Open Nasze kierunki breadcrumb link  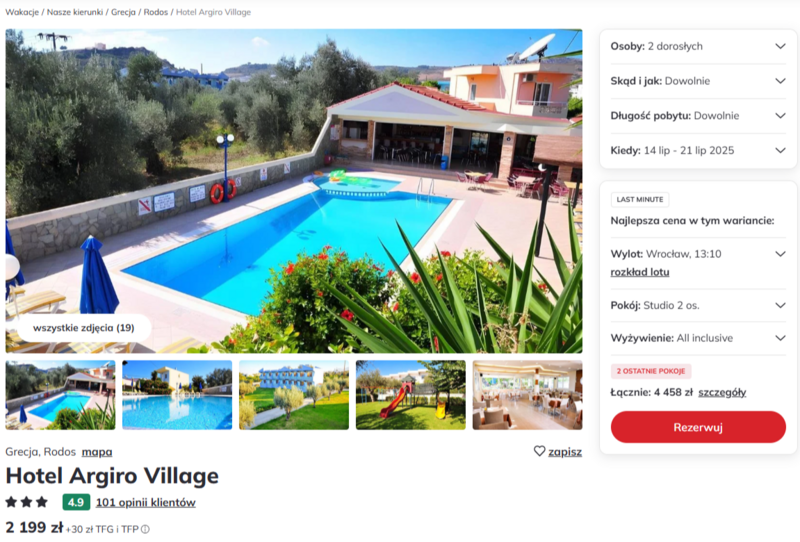[75, 12]
